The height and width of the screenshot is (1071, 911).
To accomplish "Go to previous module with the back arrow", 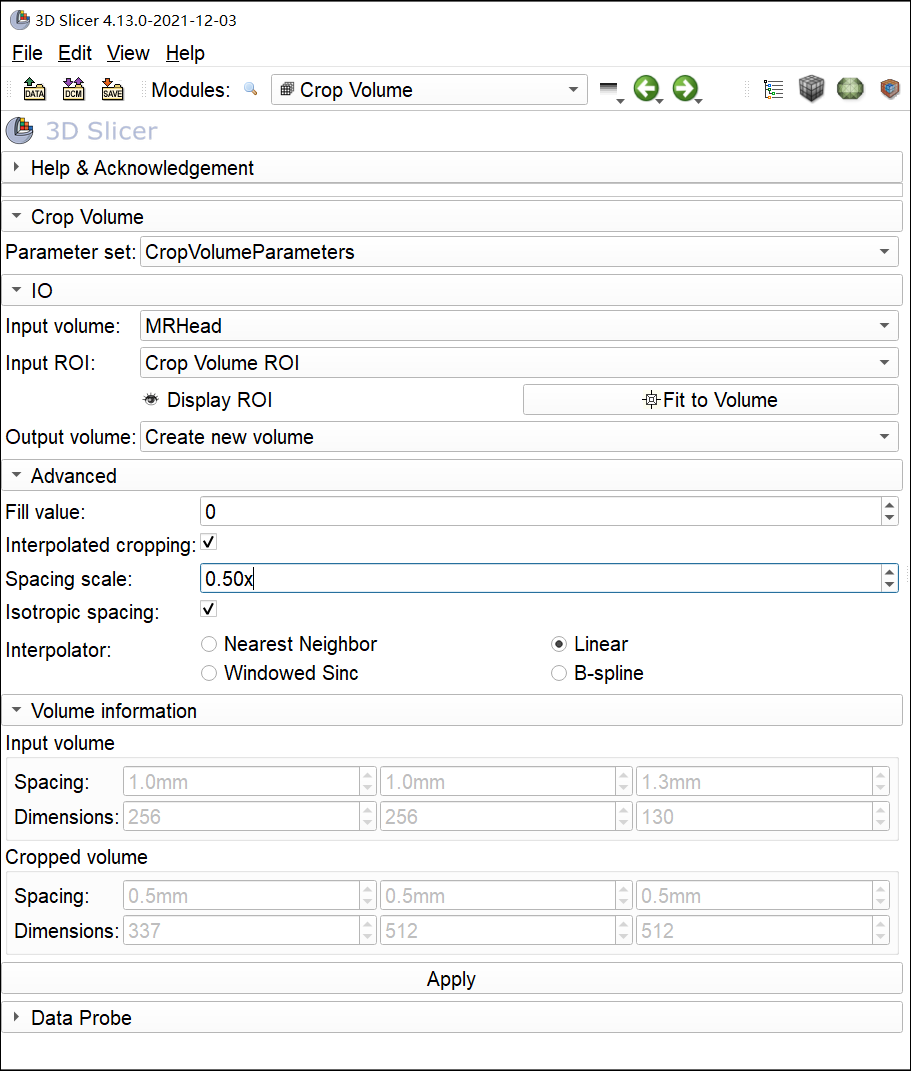I will 646,89.
